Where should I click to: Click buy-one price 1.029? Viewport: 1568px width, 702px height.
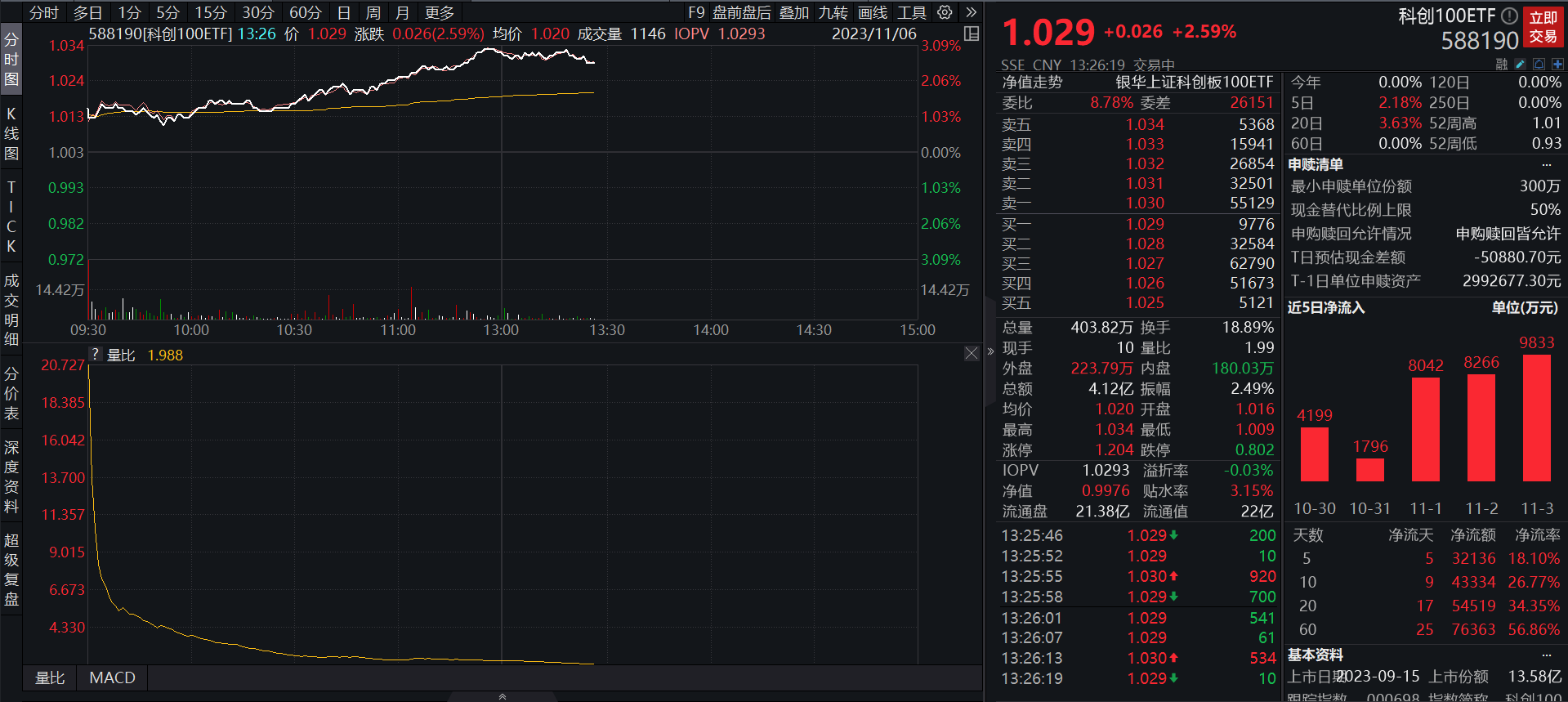[x=1145, y=224]
